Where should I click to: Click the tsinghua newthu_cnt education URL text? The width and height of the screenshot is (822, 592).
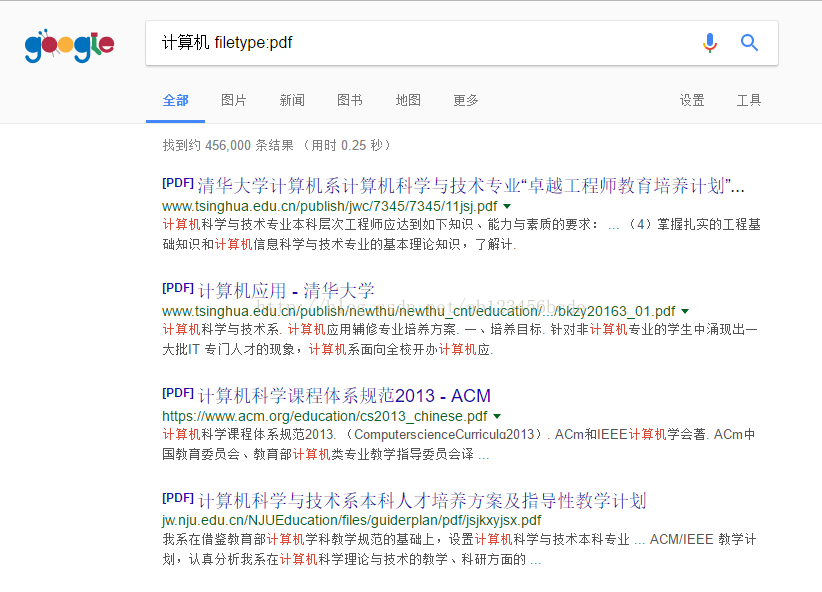pyautogui.click(x=418, y=311)
